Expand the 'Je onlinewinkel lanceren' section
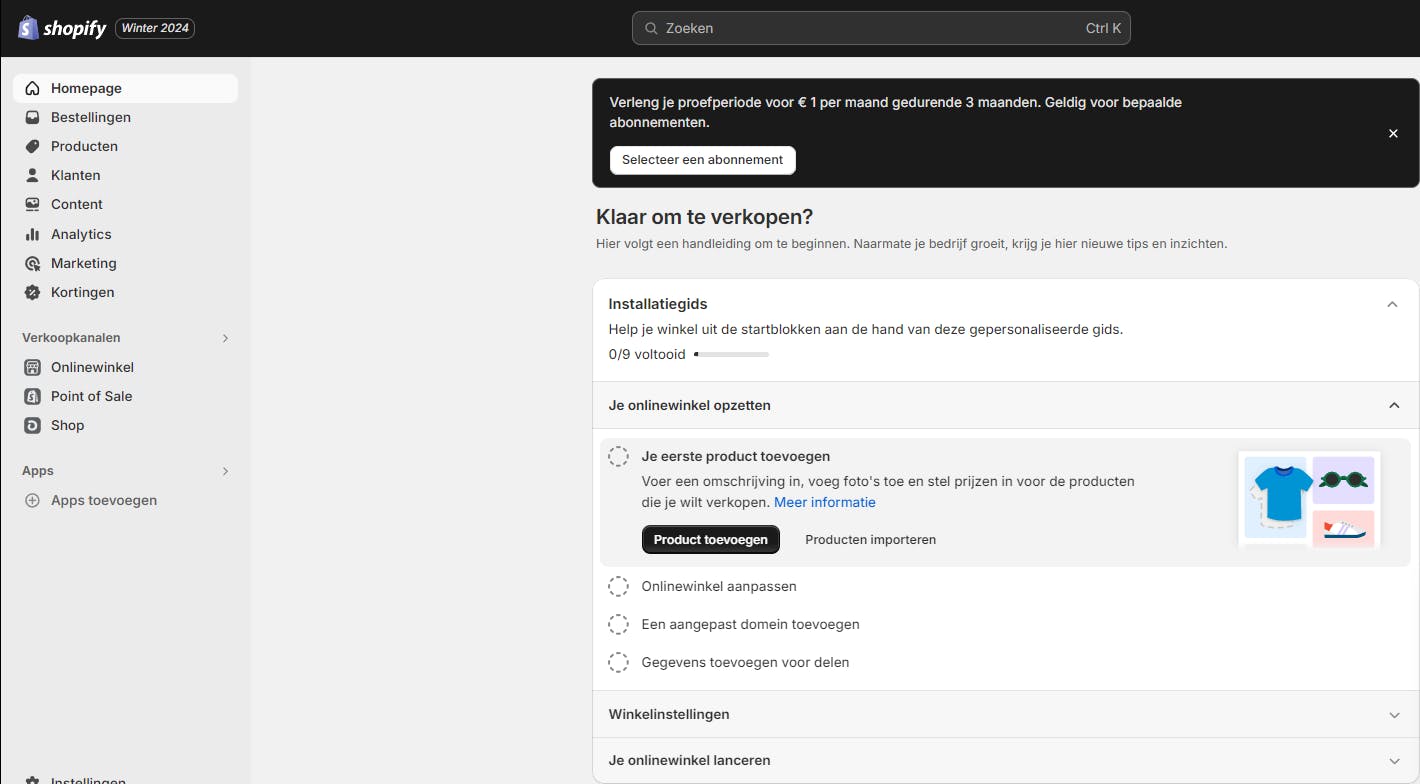The width and height of the screenshot is (1420, 784). click(1394, 761)
